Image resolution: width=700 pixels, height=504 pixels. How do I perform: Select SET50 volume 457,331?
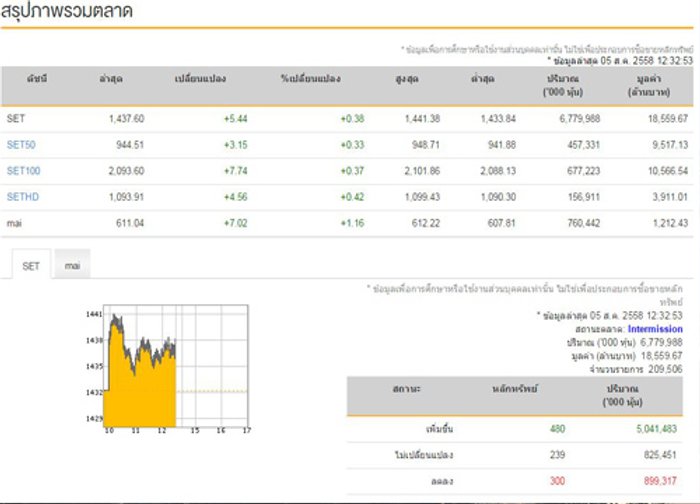pos(583,145)
